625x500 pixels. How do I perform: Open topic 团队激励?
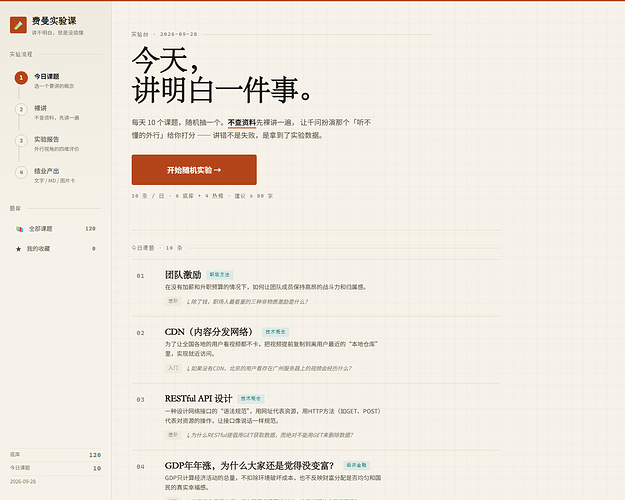183,275
